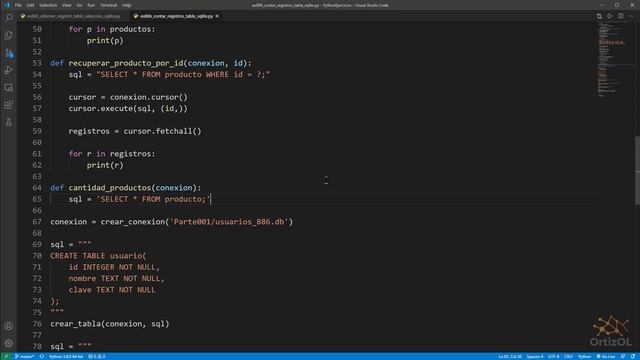This screenshot has height=360, width=640.
Task: Click the Ln 65 Col line position indicator
Action: pyautogui.click(x=509, y=356)
